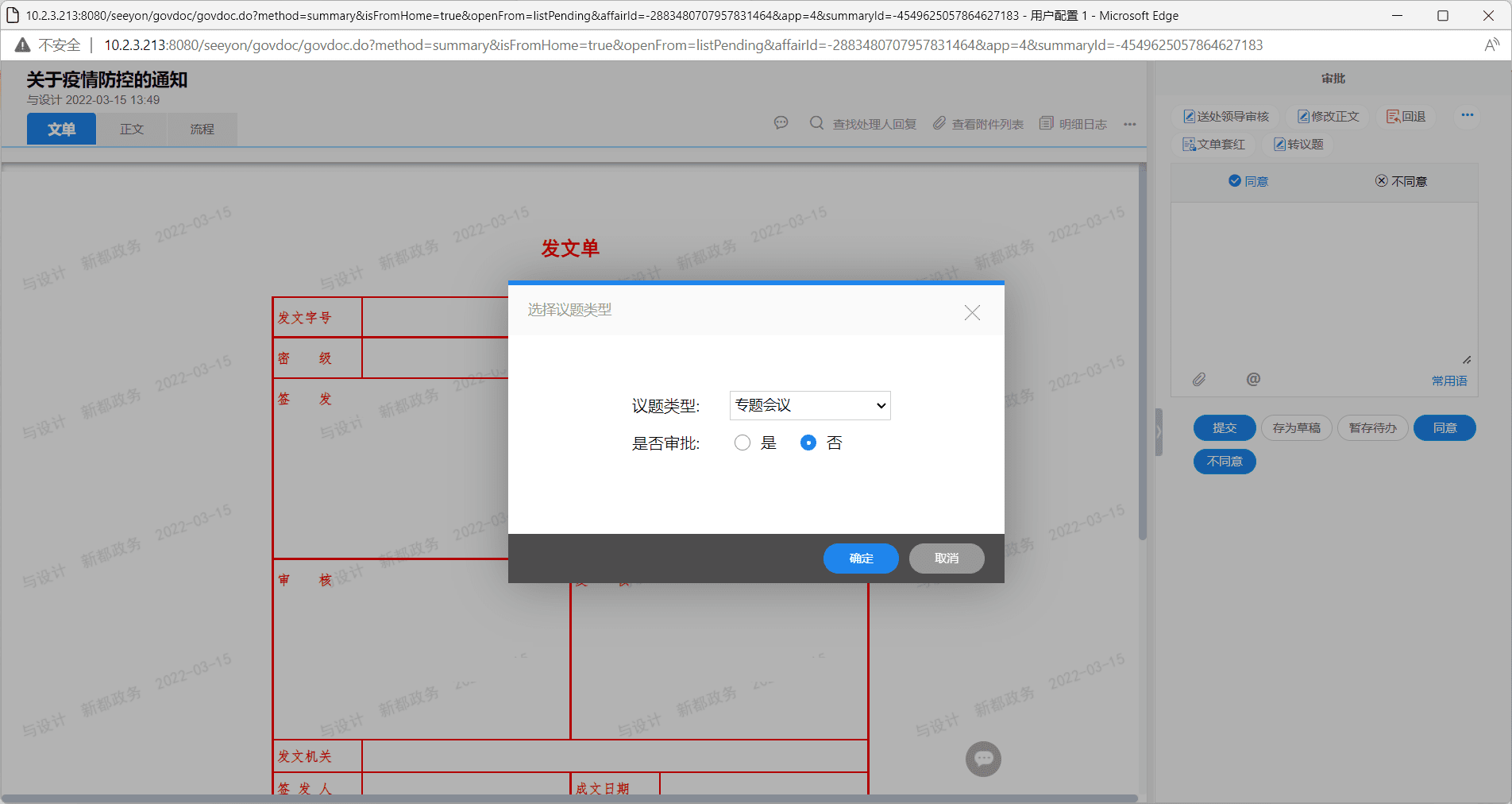Viewport: 1512px width, 804px height.
Task: Click the browser address URL field
Action: pyautogui.click(x=684, y=45)
